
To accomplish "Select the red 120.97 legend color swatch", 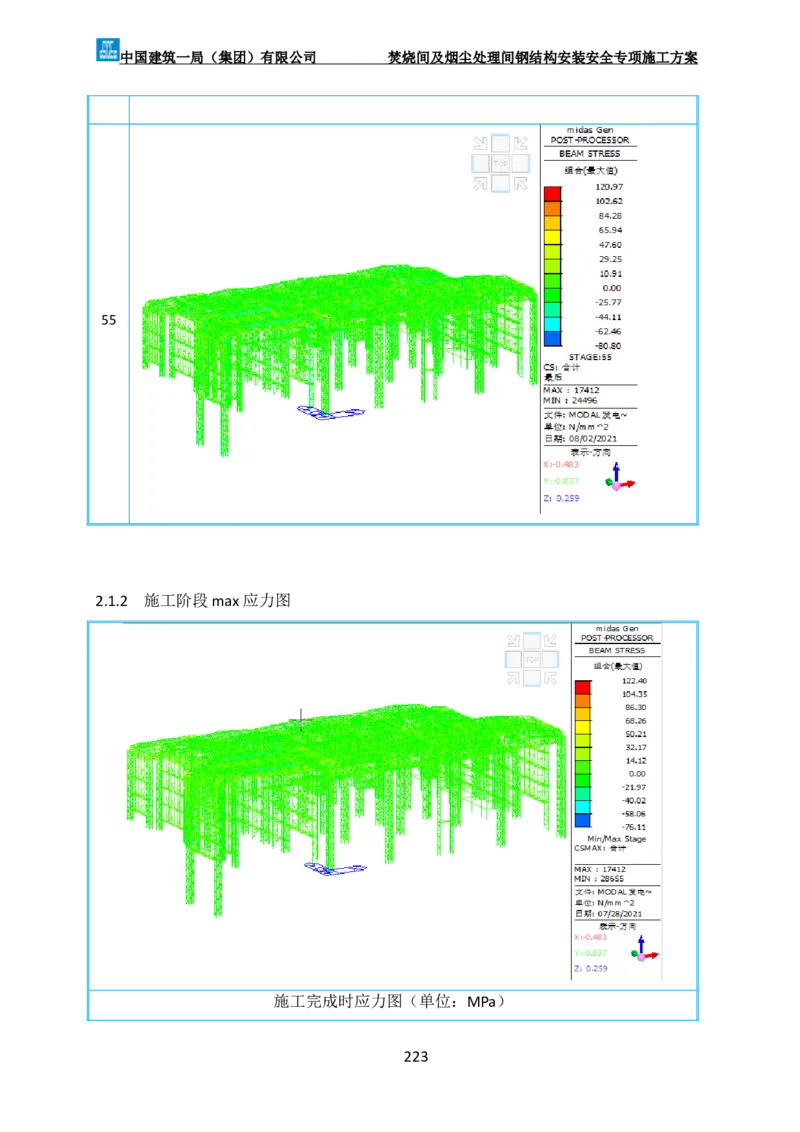I will [552, 194].
